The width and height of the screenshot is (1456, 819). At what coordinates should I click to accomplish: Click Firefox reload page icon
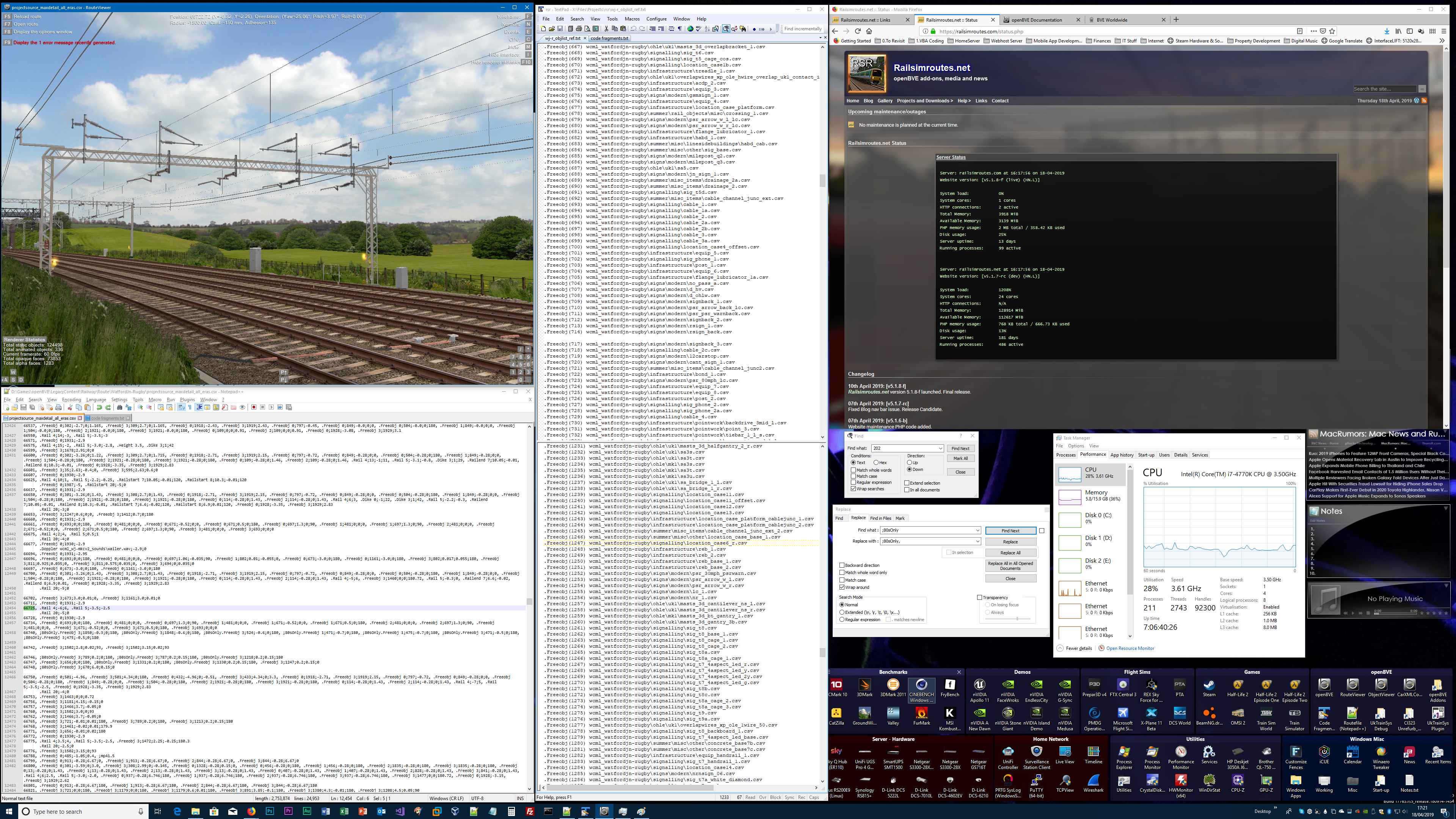tap(857, 31)
